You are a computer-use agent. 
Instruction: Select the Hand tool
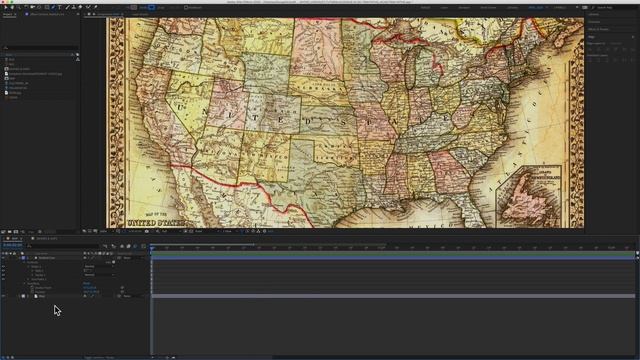coord(12,7)
